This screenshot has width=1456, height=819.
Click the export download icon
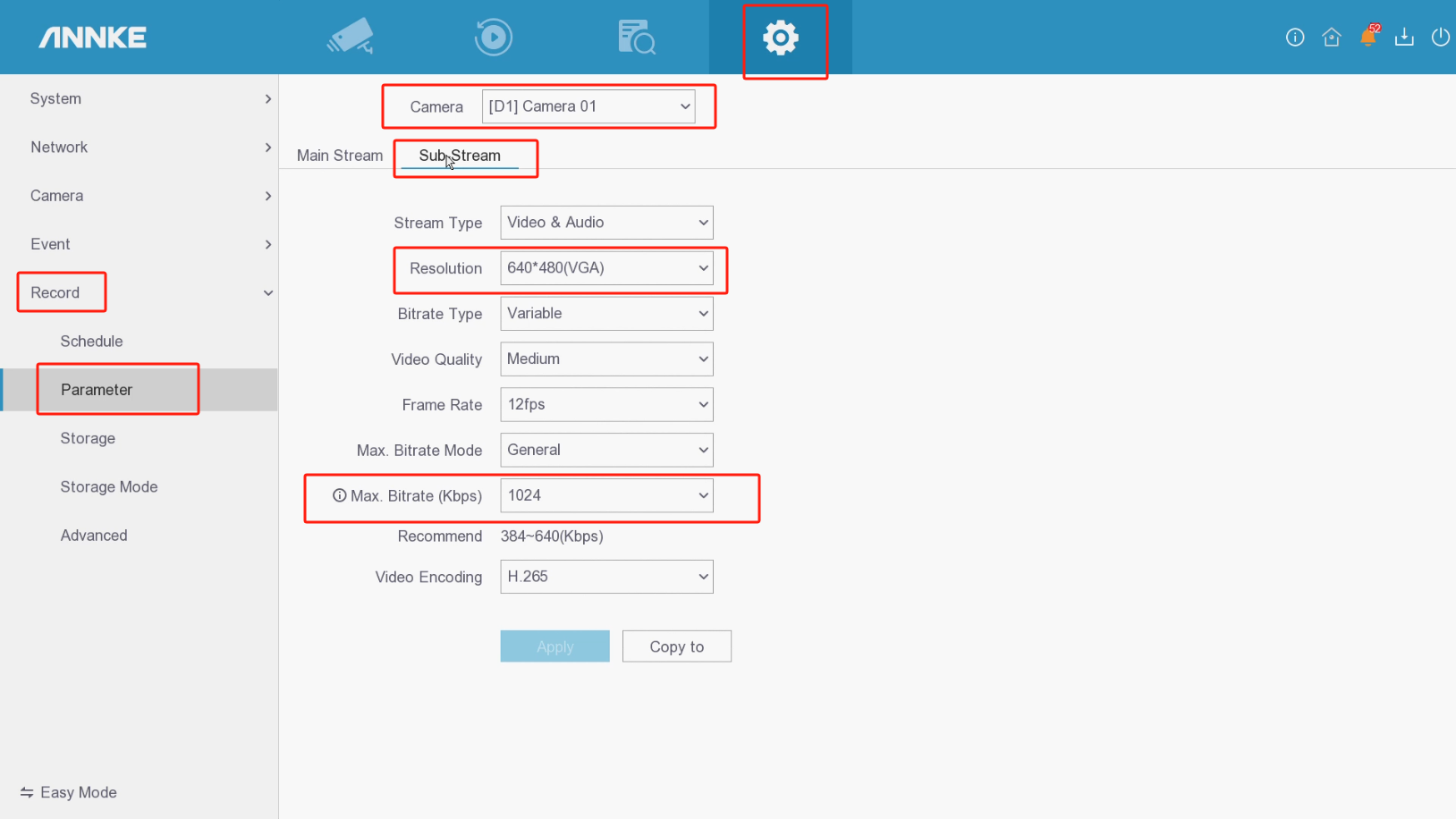pos(1404,37)
